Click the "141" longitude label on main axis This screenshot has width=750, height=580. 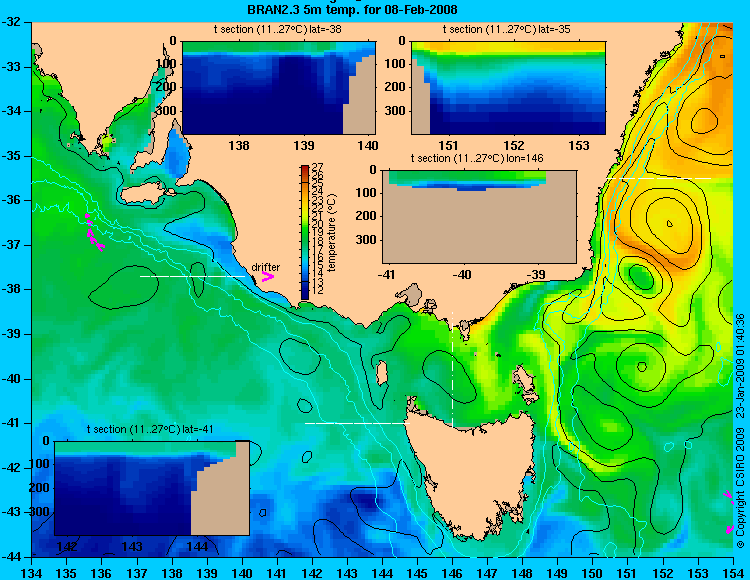[277, 574]
